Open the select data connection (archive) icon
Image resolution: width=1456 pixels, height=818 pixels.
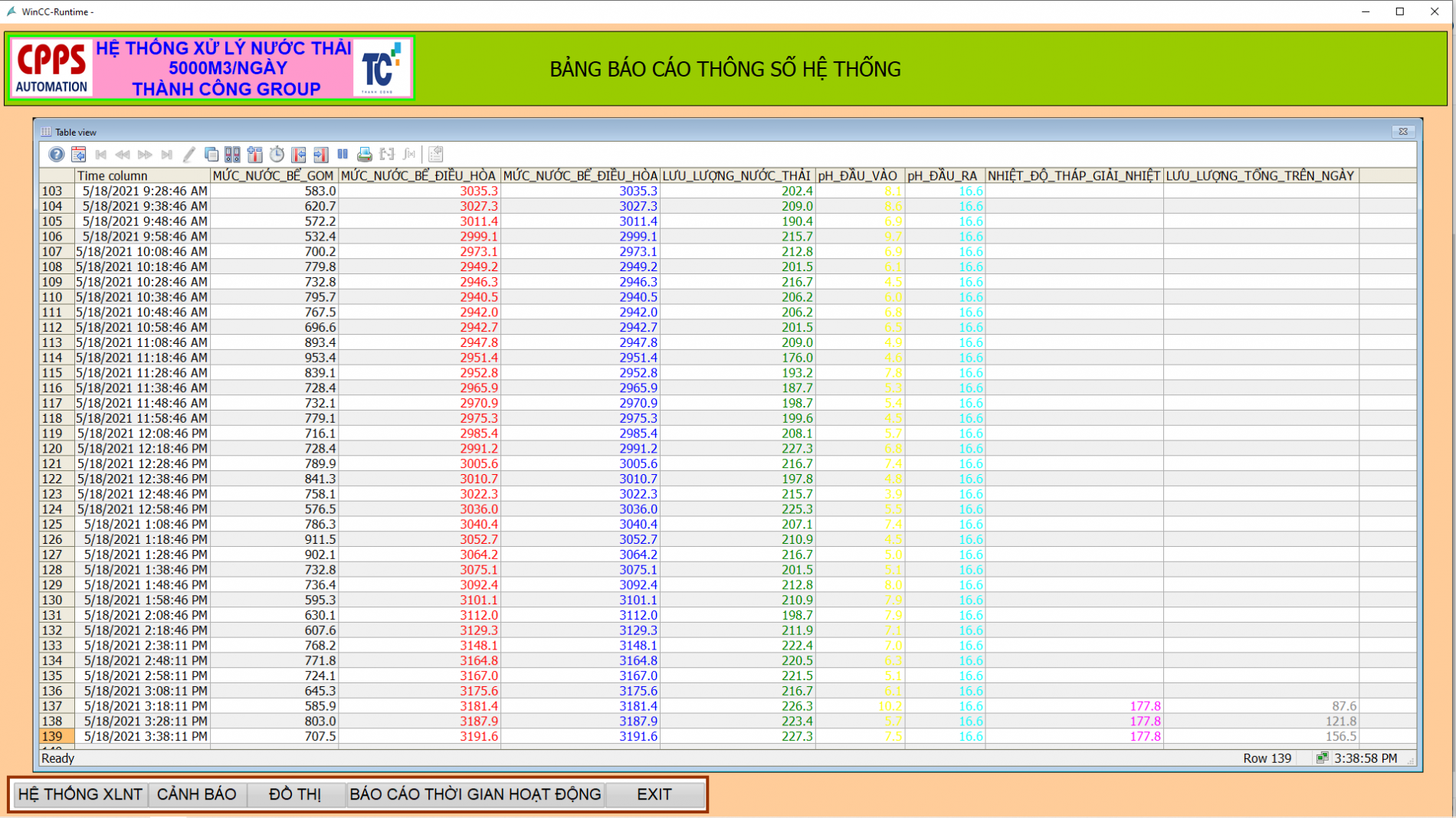point(232,155)
